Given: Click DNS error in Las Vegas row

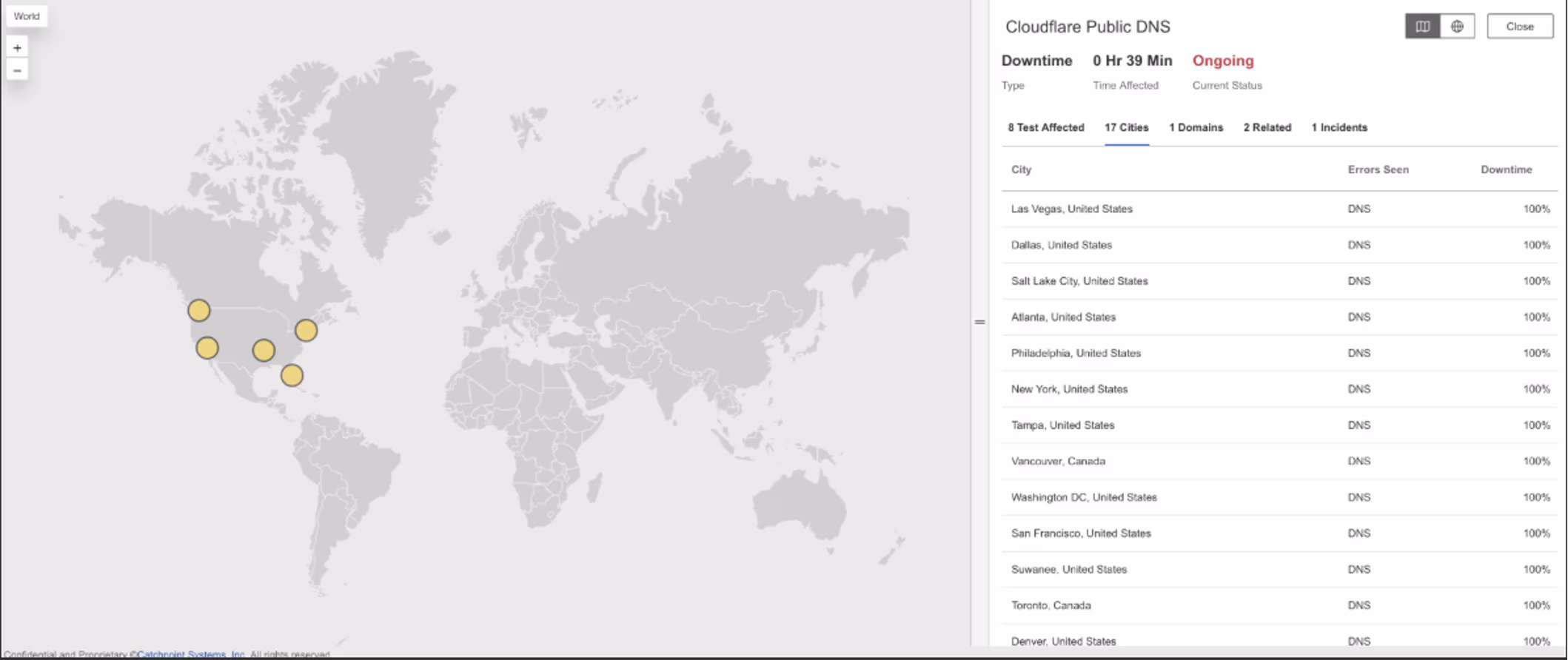Looking at the screenshot, I should click(1358, 209).
